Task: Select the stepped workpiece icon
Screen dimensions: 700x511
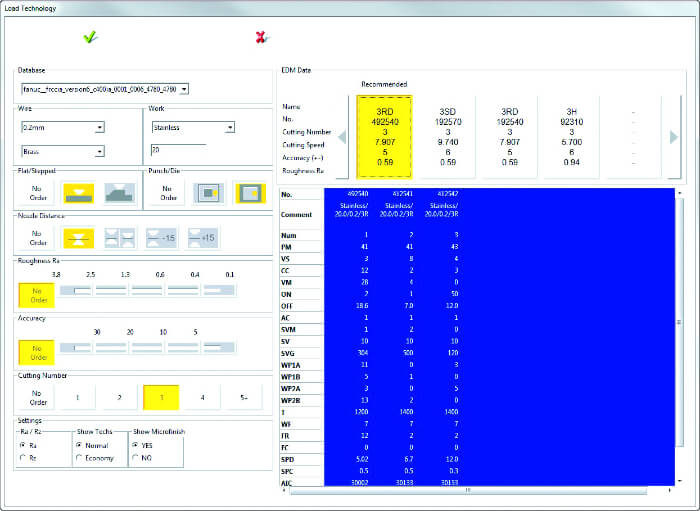Action: 119,193
